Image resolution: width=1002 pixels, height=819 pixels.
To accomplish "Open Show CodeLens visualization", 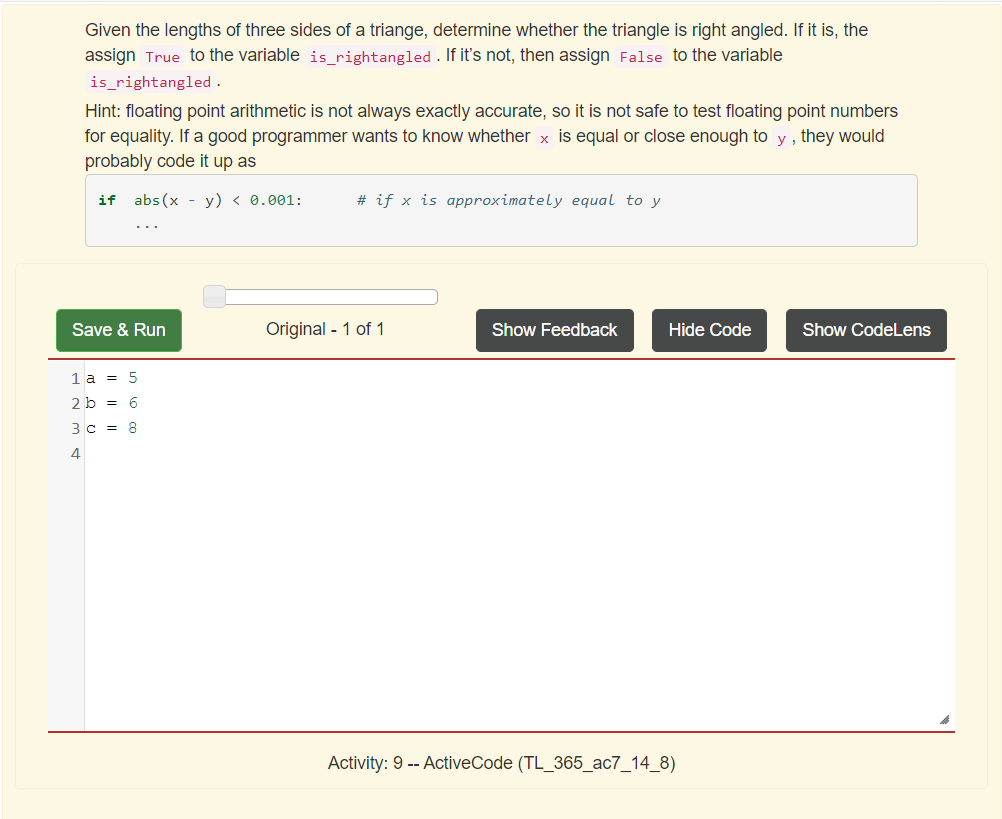I will coord(865,330).
